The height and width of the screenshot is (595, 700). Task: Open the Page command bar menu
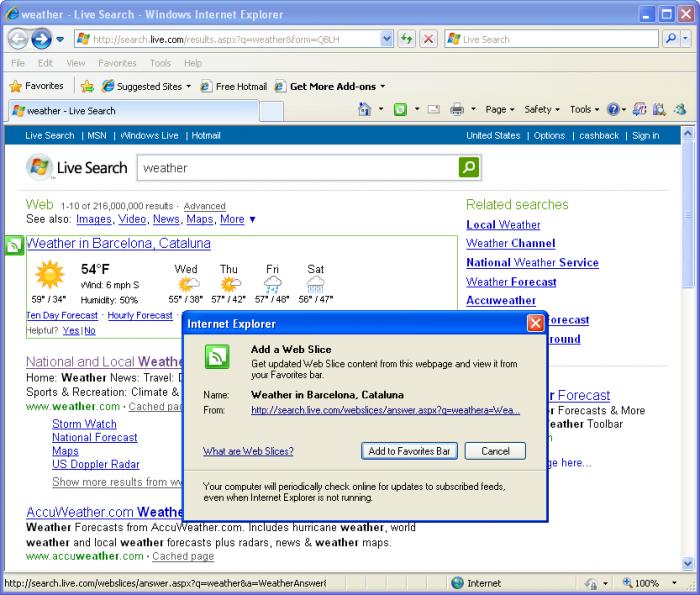pyautogui.click(x=500, y=109)
